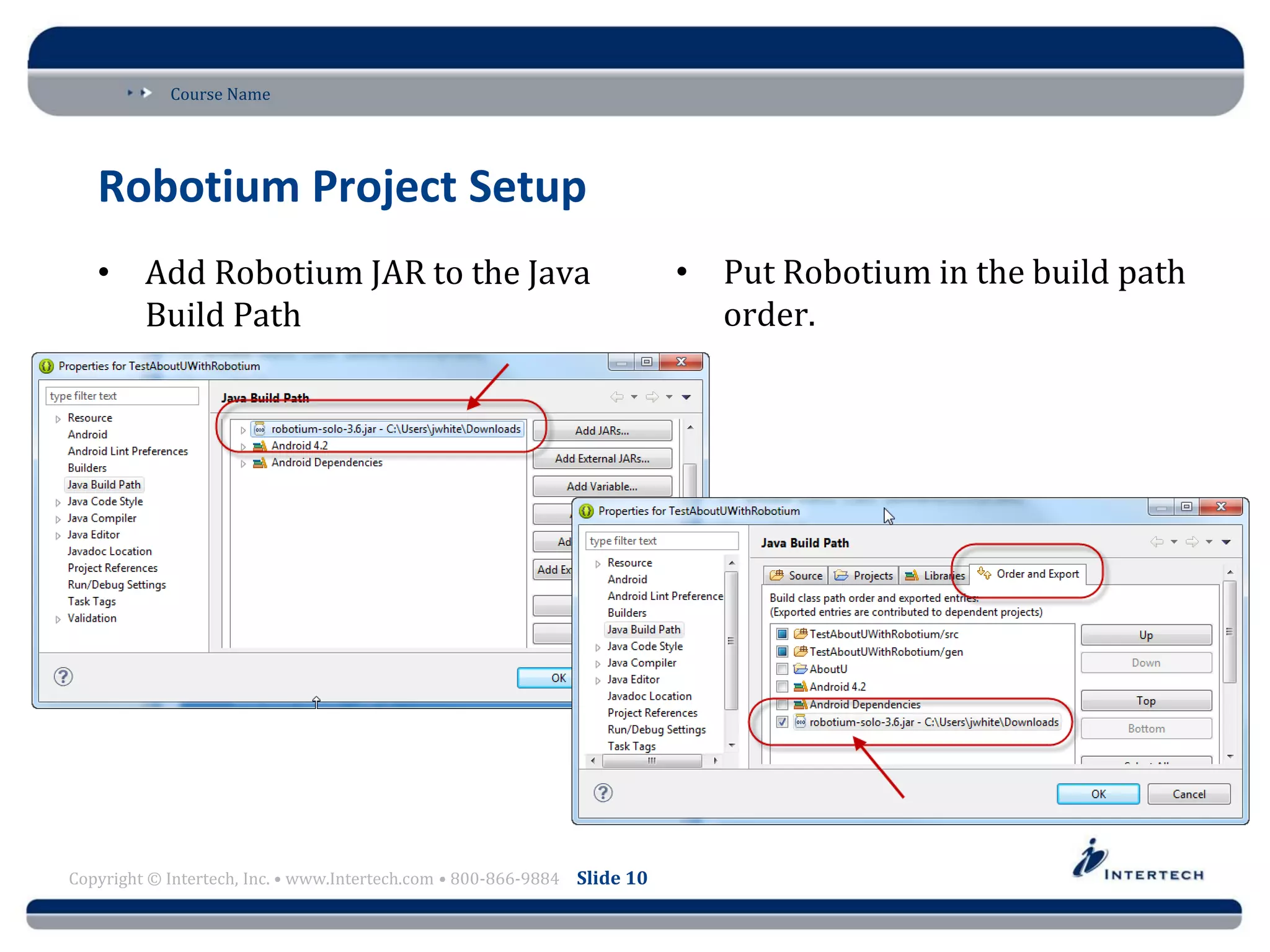Click back navigation arrow in back window header
The height and width of the screenshot is (952, 1270).
tap(616, 397)
